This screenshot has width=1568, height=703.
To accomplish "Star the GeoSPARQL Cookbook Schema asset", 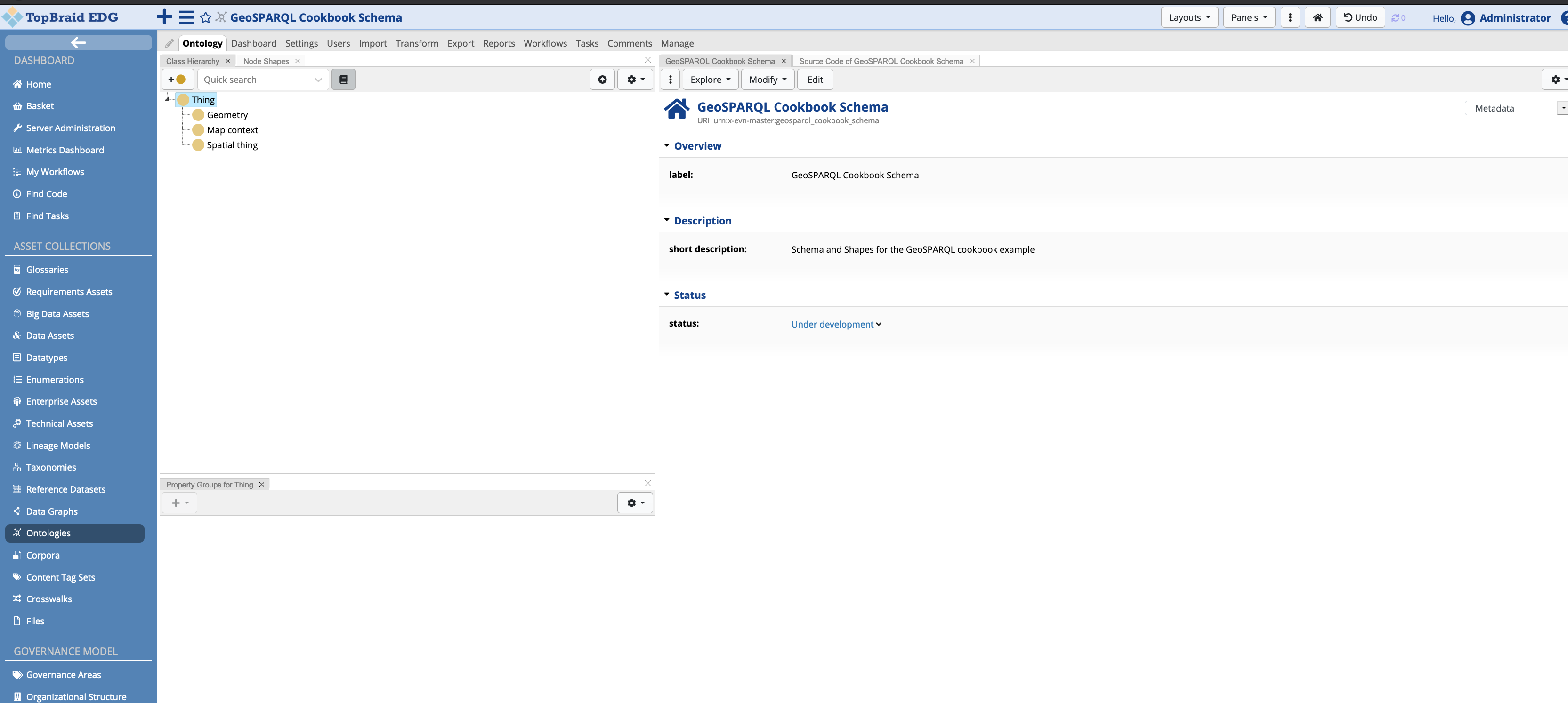I will 206,17.
